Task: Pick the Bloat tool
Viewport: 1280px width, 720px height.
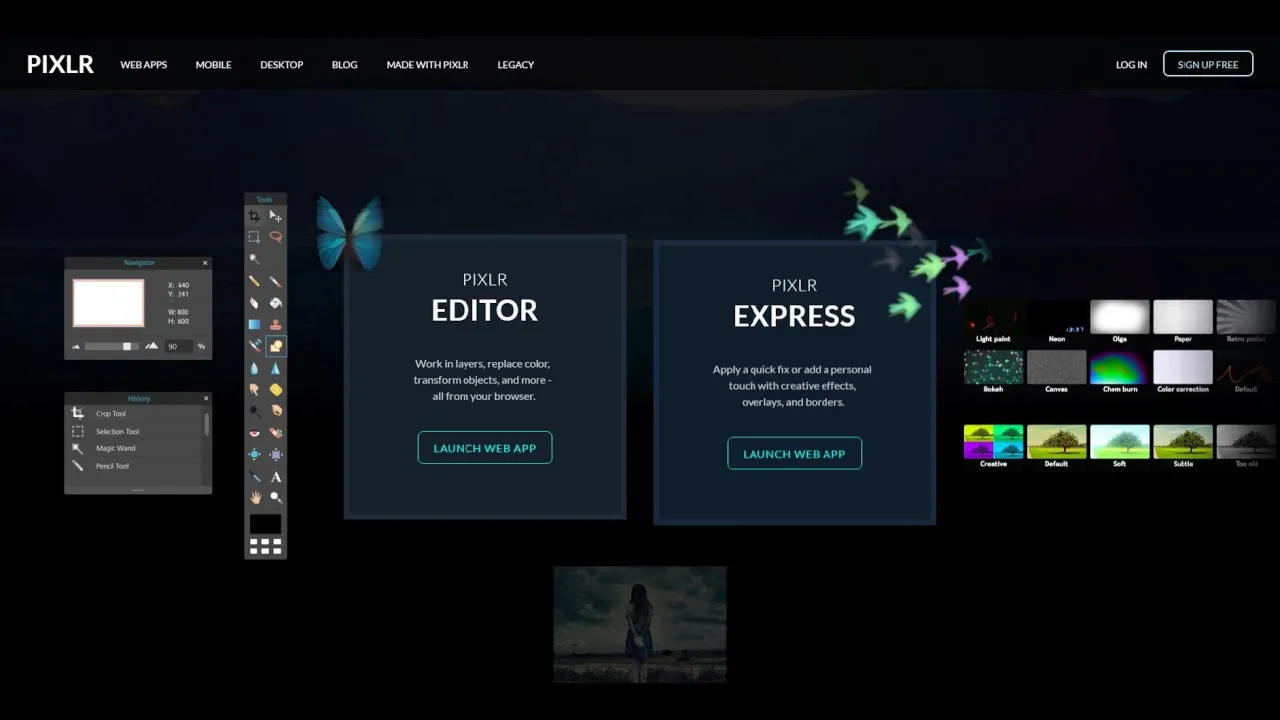Action: pos(255,454)
